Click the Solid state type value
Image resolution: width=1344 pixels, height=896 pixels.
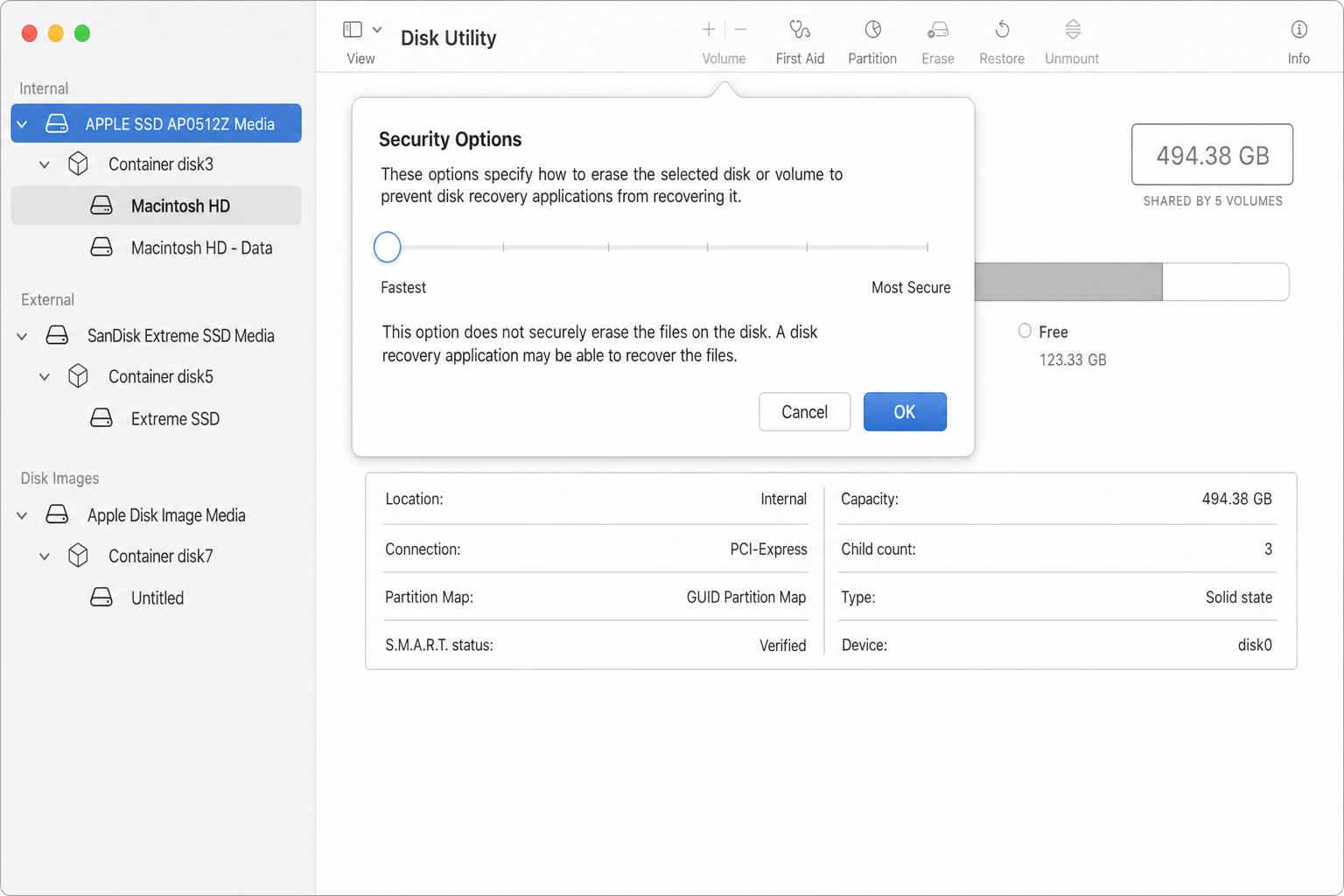(1239, 597)
